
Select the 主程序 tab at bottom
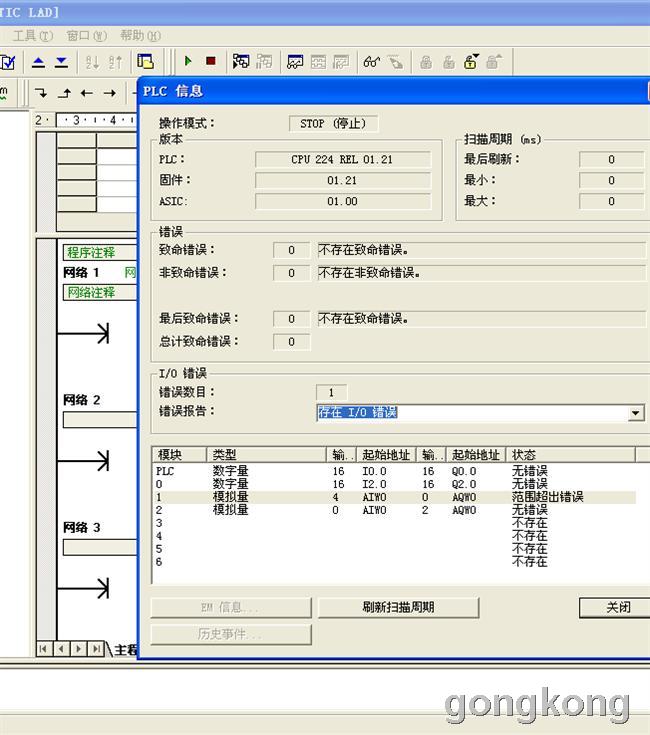coord(126,650)
